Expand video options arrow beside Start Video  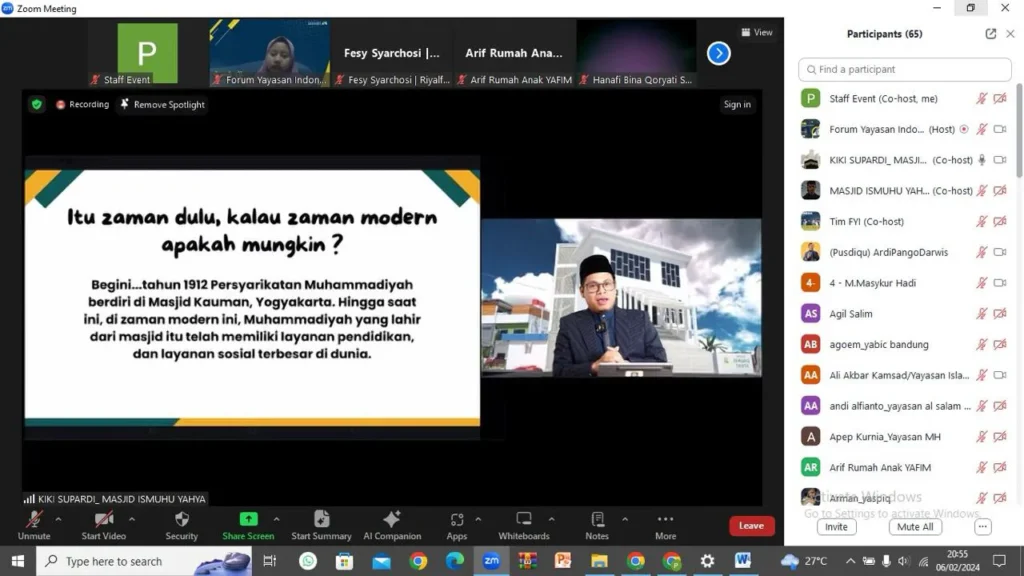coord(132,519)
